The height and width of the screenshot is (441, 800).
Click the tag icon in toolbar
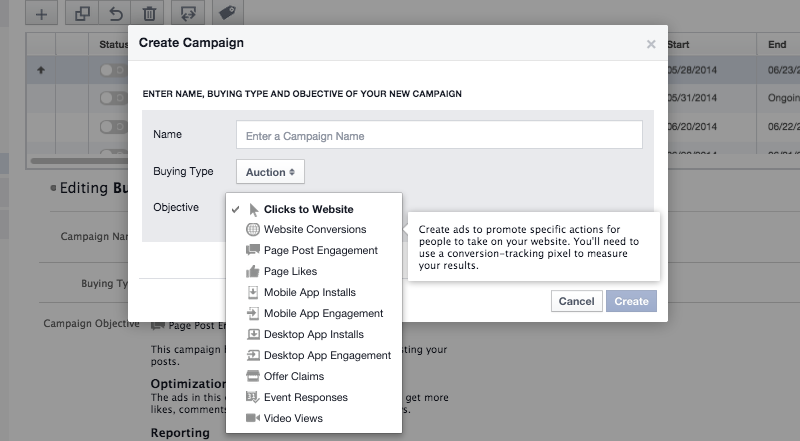tap(227, 13)
